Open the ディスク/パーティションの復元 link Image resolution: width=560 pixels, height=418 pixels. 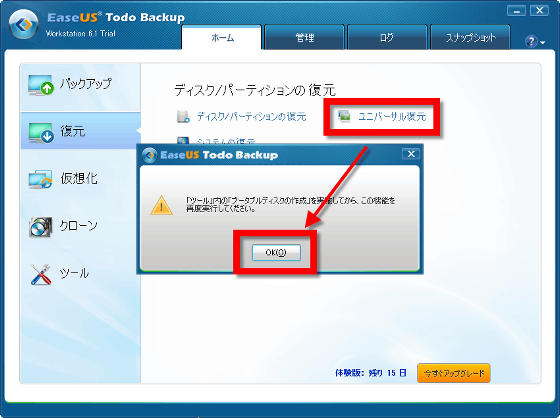coord(252,117)
